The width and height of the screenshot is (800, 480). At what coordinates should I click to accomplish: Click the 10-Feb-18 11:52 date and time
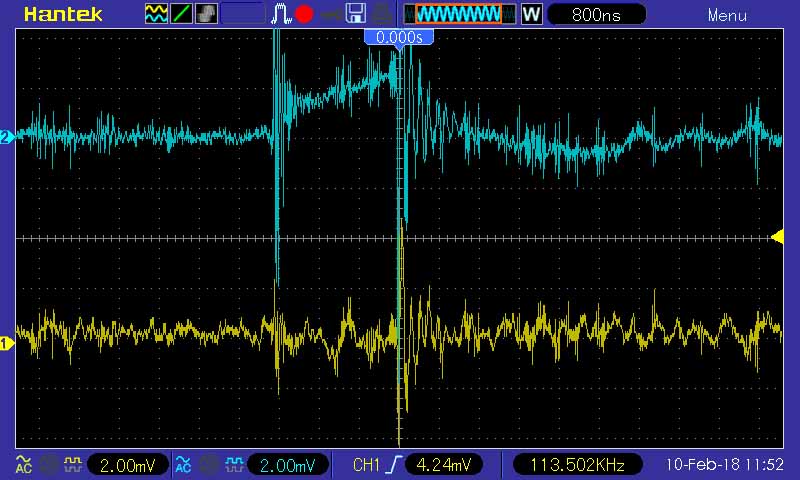pyautogui.click(x=724, y=464)
